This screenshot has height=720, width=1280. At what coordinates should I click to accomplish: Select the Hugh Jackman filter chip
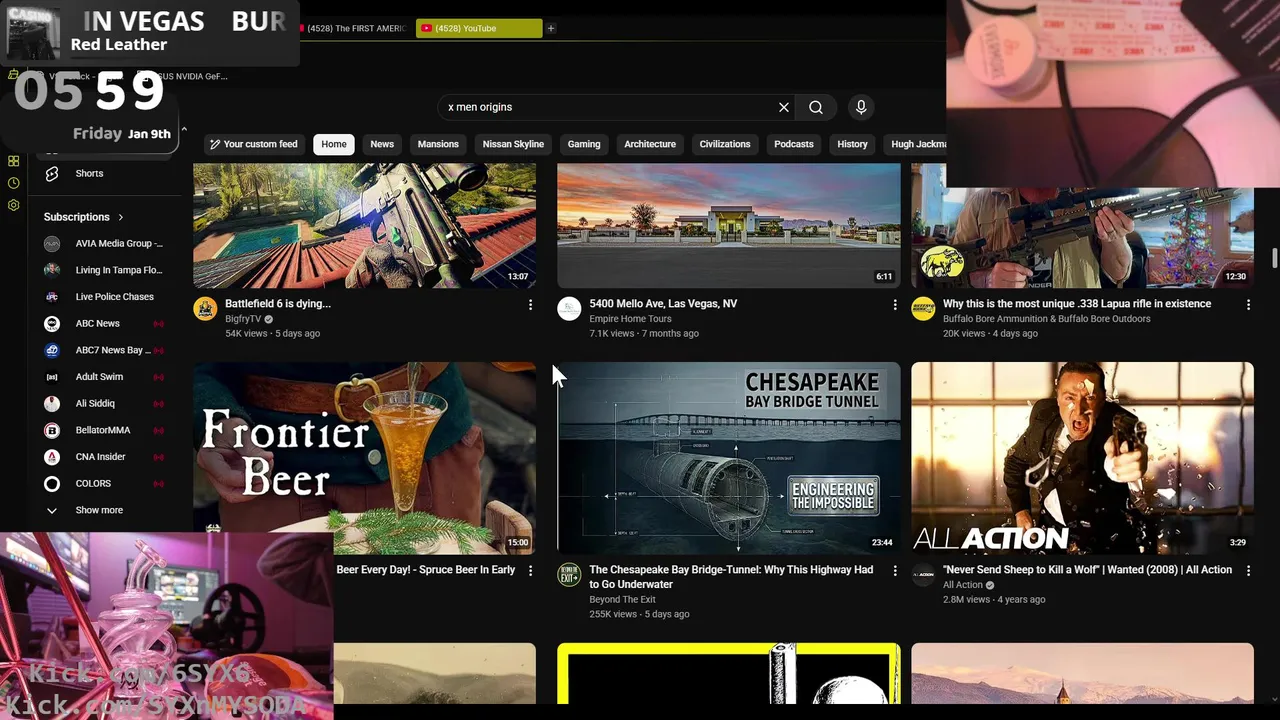pyautogui.click(x=915, y=144)
